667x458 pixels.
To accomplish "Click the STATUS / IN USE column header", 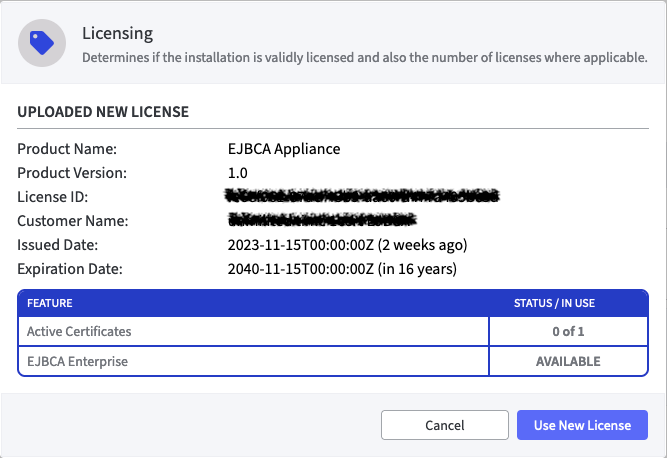I will coord(567,303).
